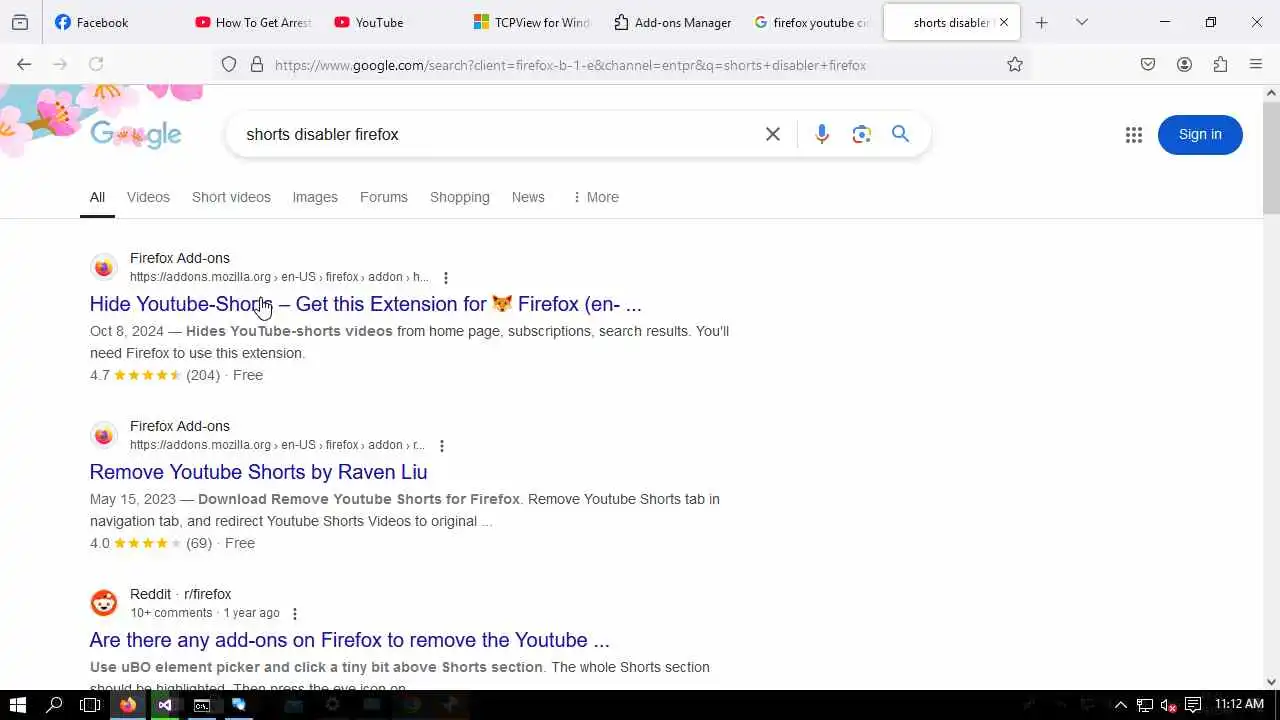Image resolution: width=1280 pixels, height=720 pixels.
Task: Bookmark this page with the star icon
Action: tap(1015, 64)
